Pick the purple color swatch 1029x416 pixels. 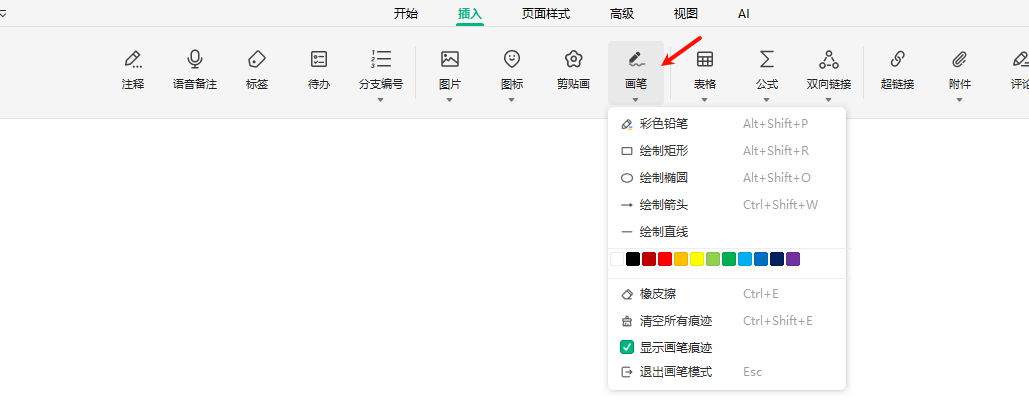coord(793,259)
